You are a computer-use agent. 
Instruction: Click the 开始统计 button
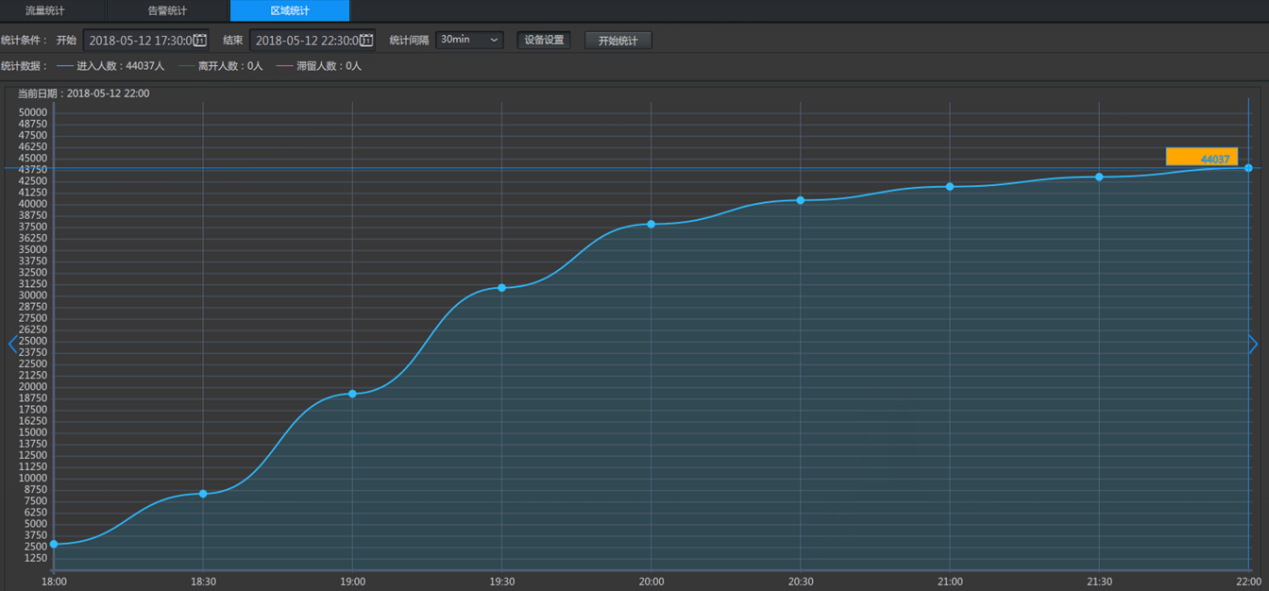tap(618, 40)
